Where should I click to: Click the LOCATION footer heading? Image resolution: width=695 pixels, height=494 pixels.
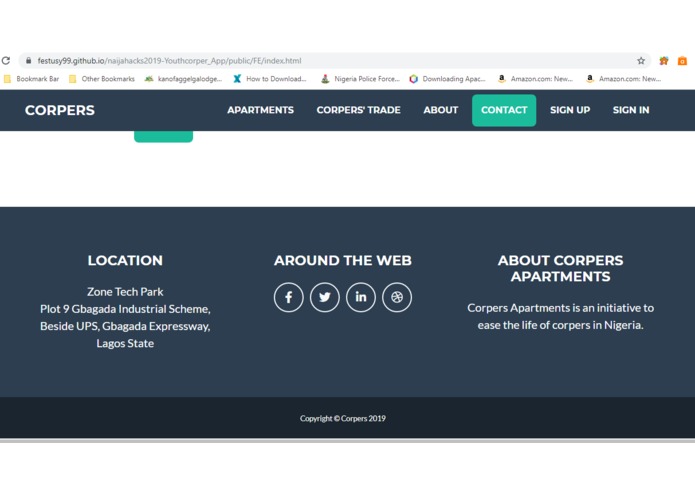click(x=125, y=261)
